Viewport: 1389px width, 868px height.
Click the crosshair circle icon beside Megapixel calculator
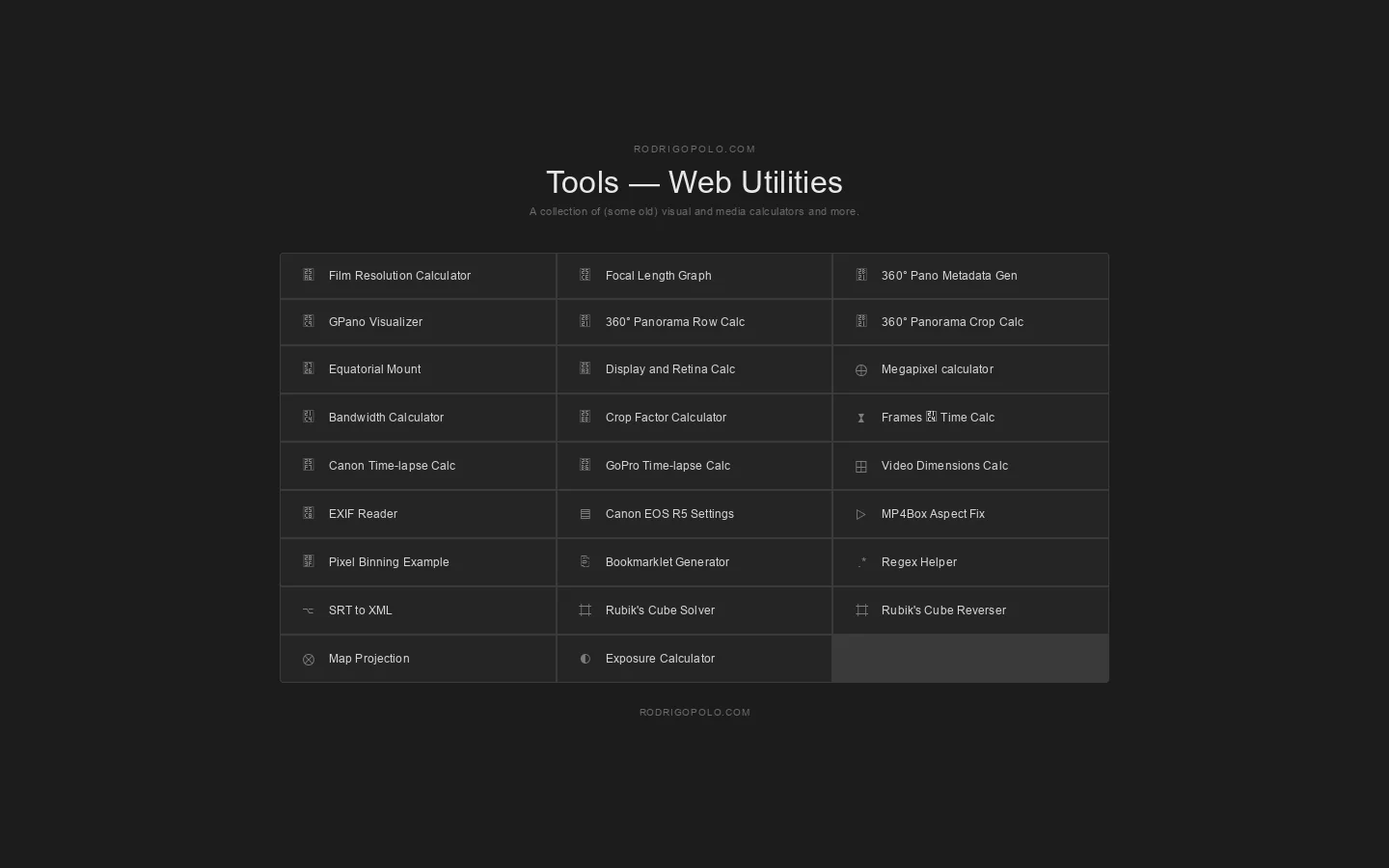pyautogui.click(x=861, y=370)
